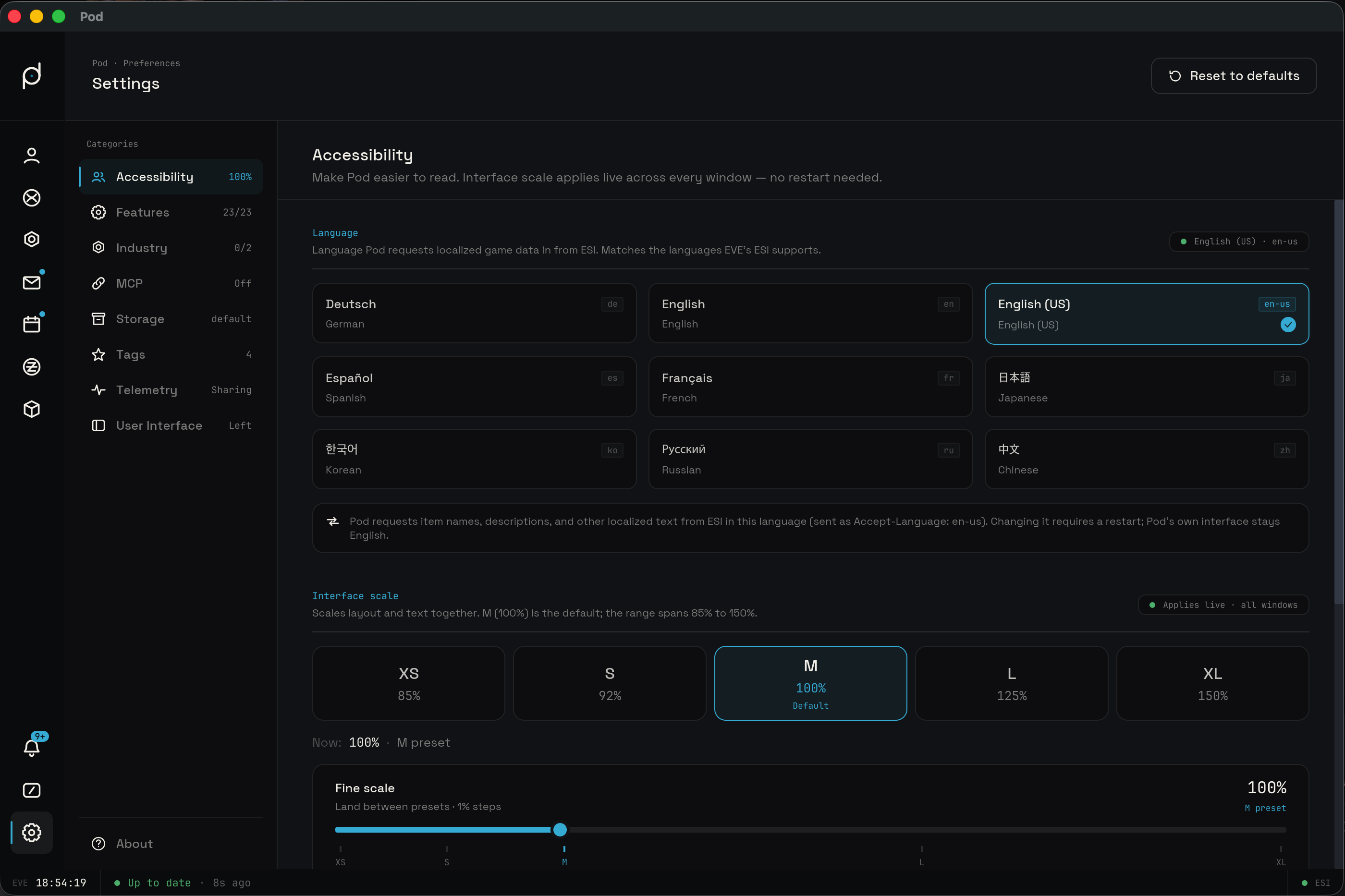The image size is (1345, 896).
Task: Click the settings page vertical scrollbar
Action: (1339, 402)
